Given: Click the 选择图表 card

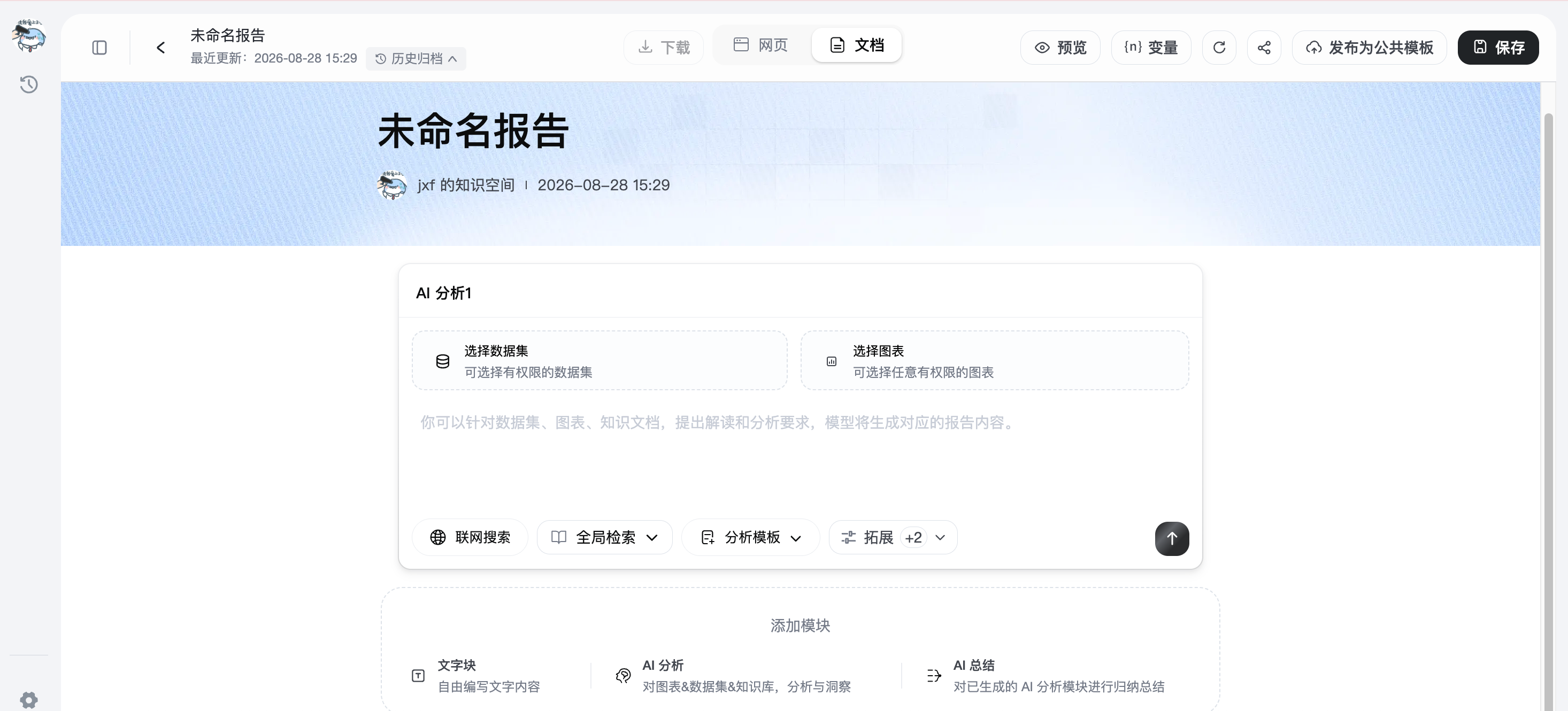Looking at the screenshot, I should pos(995,361).
